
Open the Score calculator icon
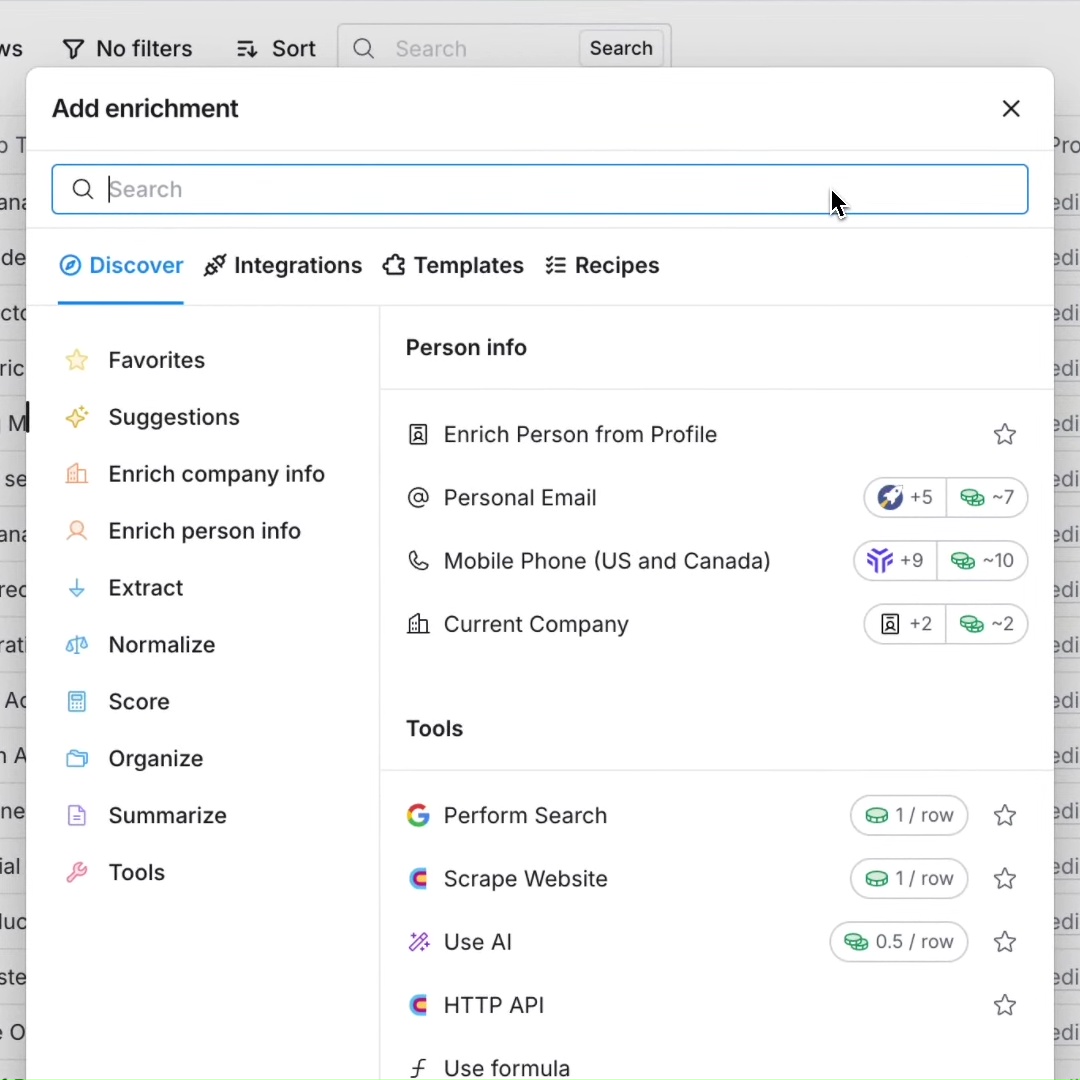77,702
